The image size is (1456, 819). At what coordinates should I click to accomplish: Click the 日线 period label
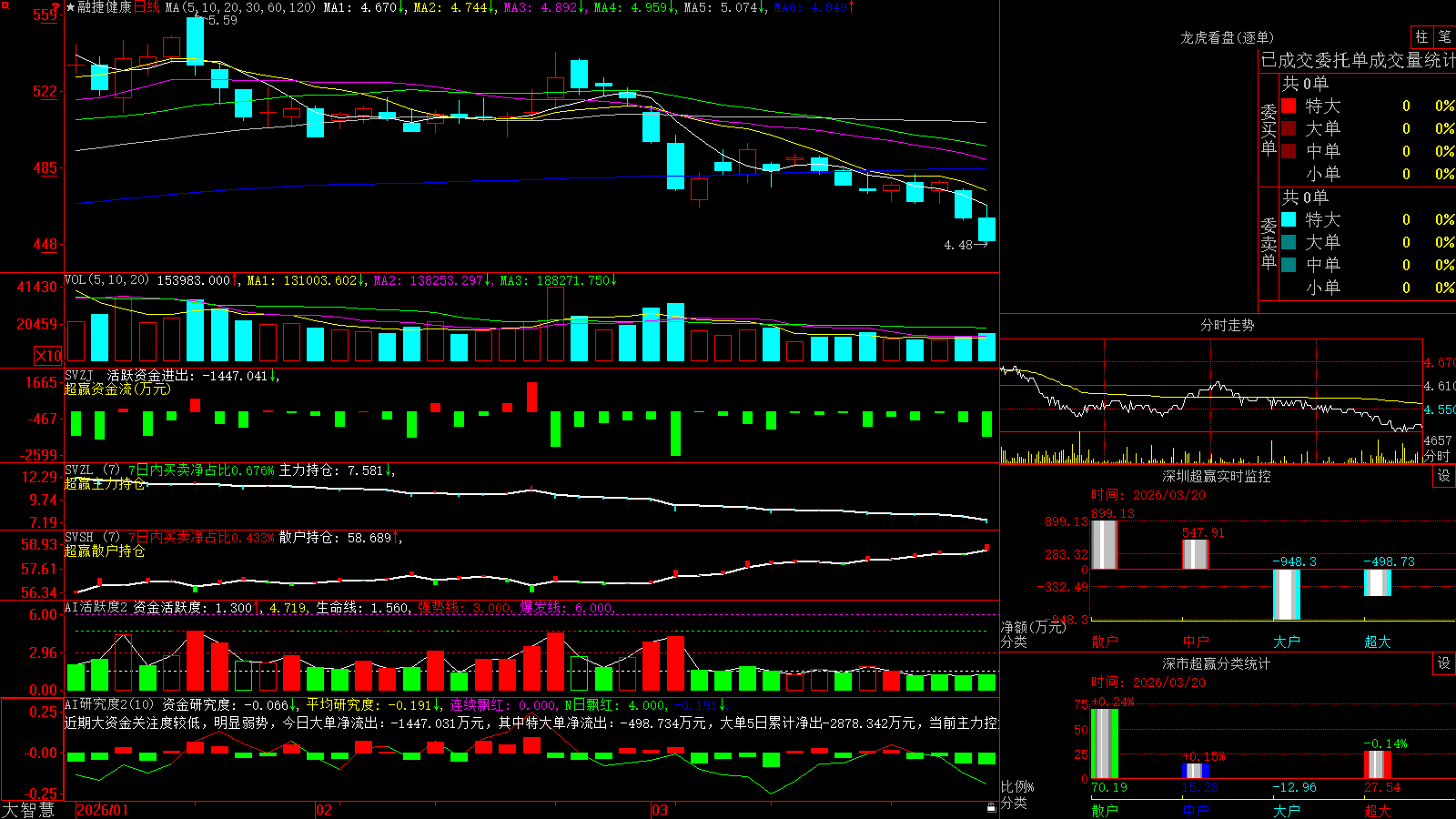(x=147, y=7)
